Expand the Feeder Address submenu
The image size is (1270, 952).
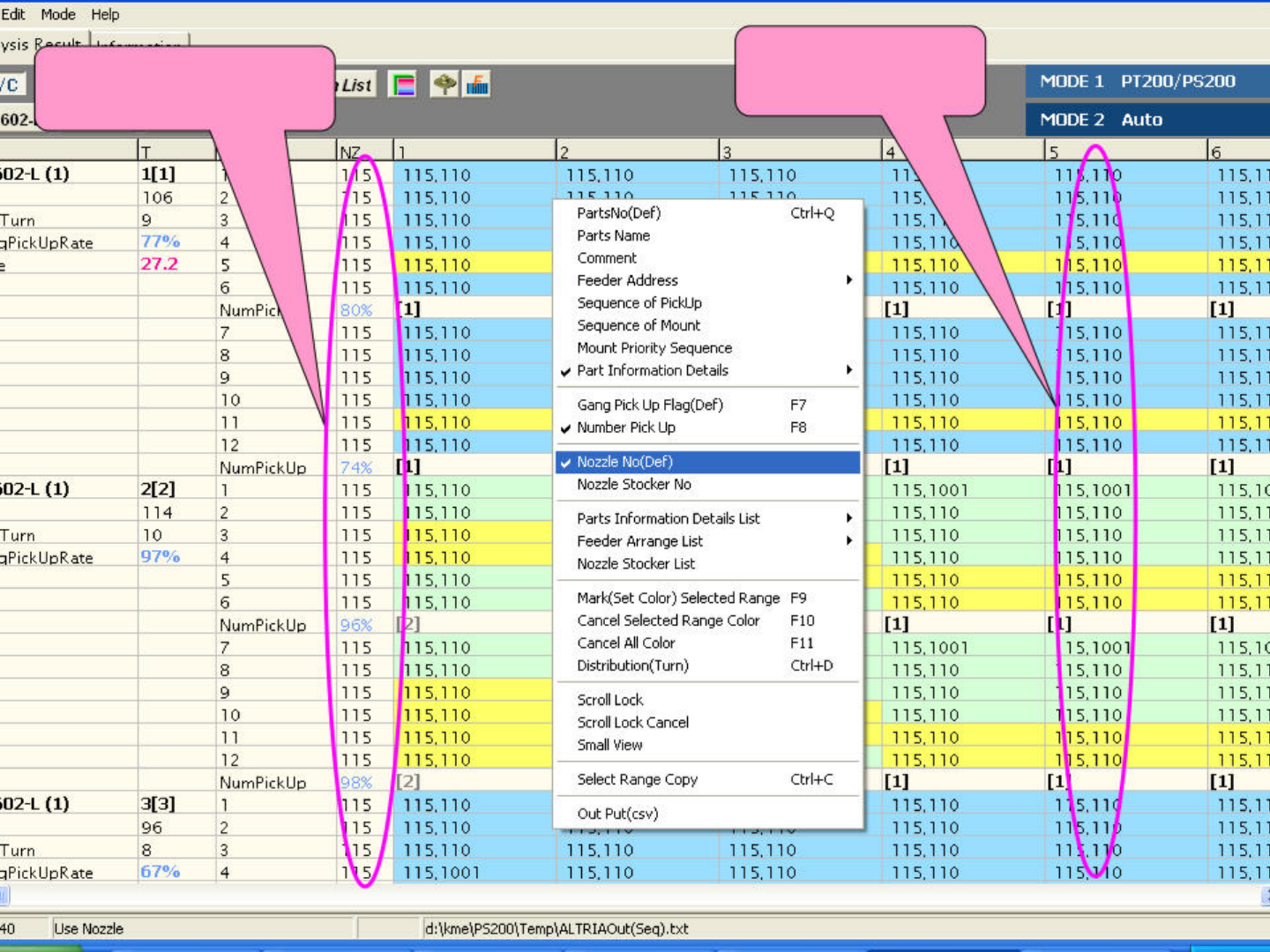tap(627, 280)
